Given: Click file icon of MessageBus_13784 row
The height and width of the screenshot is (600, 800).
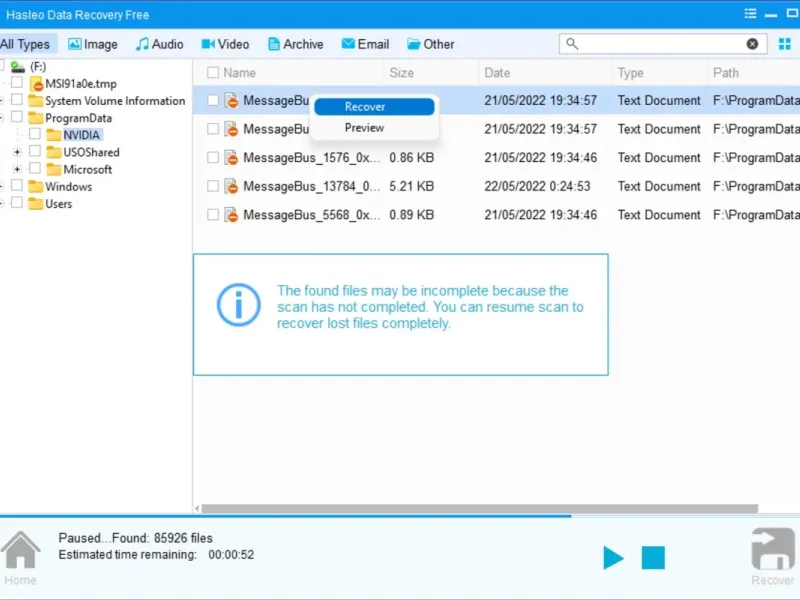Looking at the screenshot, I should coord(231,186).
